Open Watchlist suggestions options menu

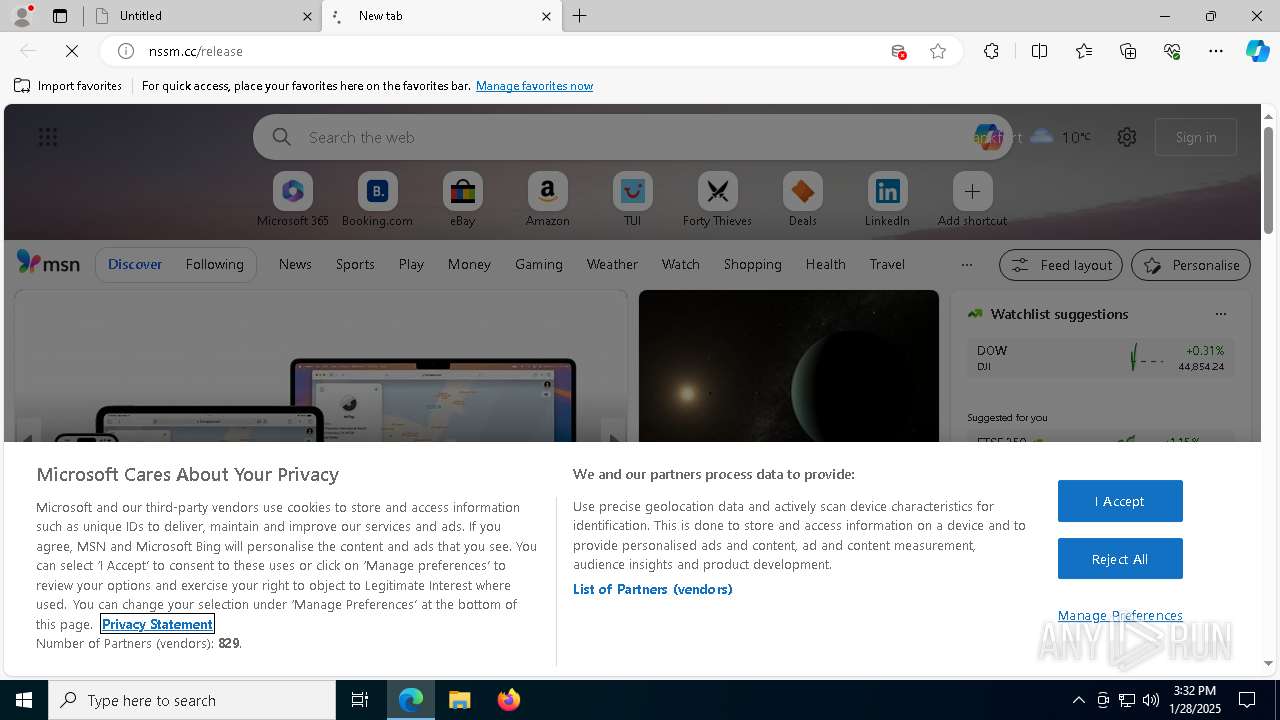1220,314
